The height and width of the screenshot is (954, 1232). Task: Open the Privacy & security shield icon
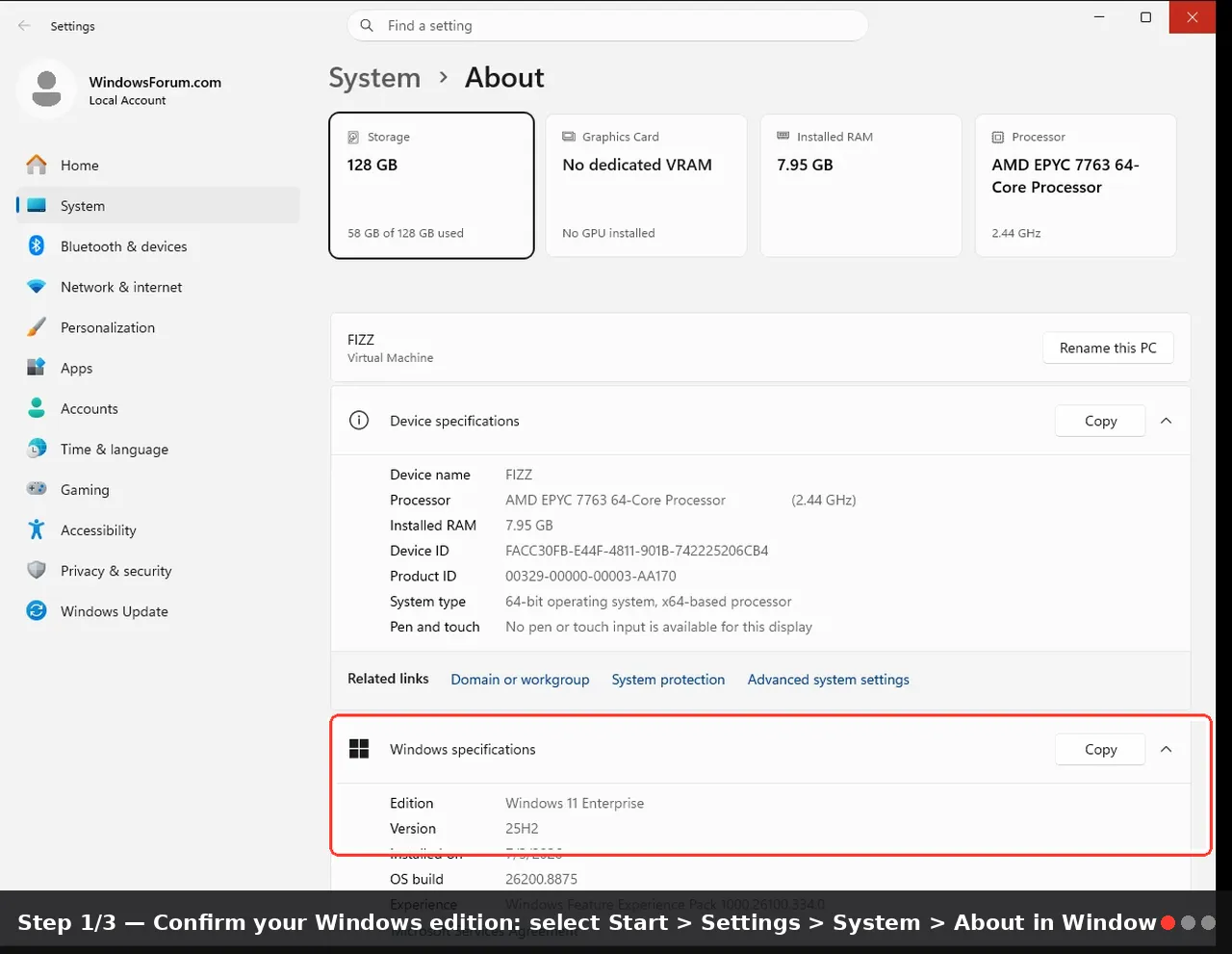click(37, 570)
